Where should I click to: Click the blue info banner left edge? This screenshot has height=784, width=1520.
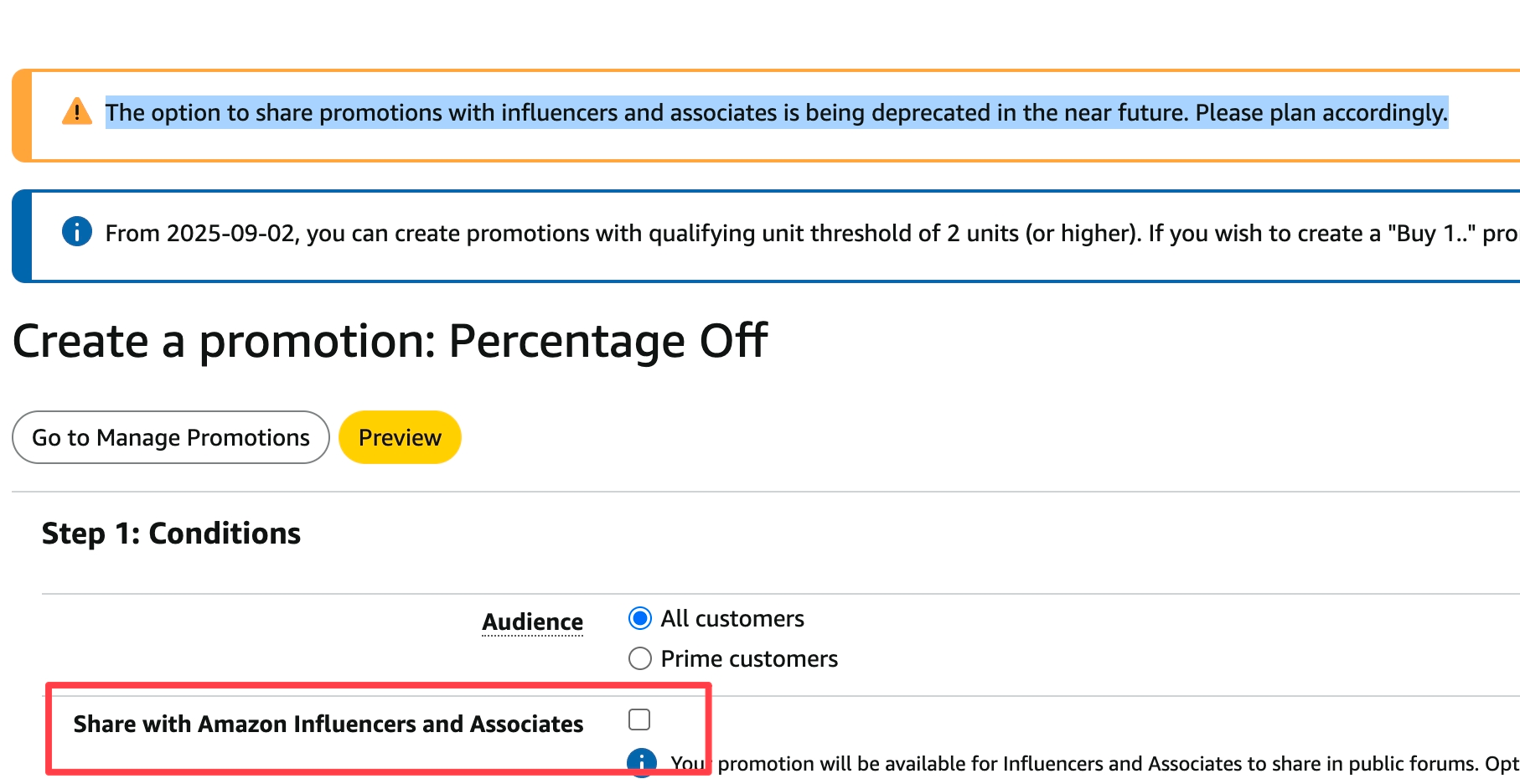point(22,236)
